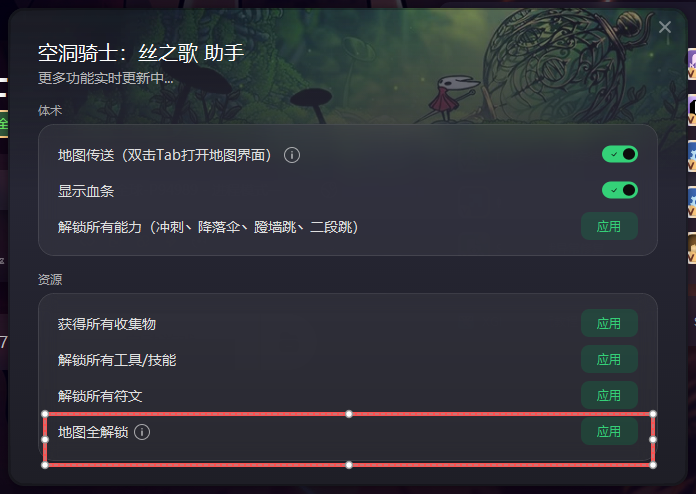Click the top-center handle of the red selection box
This screenshot has width=696, height=494.
pos(349,414)
